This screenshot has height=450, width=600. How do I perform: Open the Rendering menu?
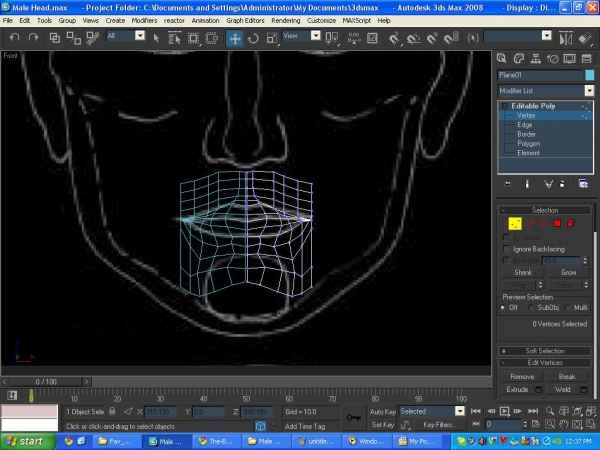coord(285,21)
